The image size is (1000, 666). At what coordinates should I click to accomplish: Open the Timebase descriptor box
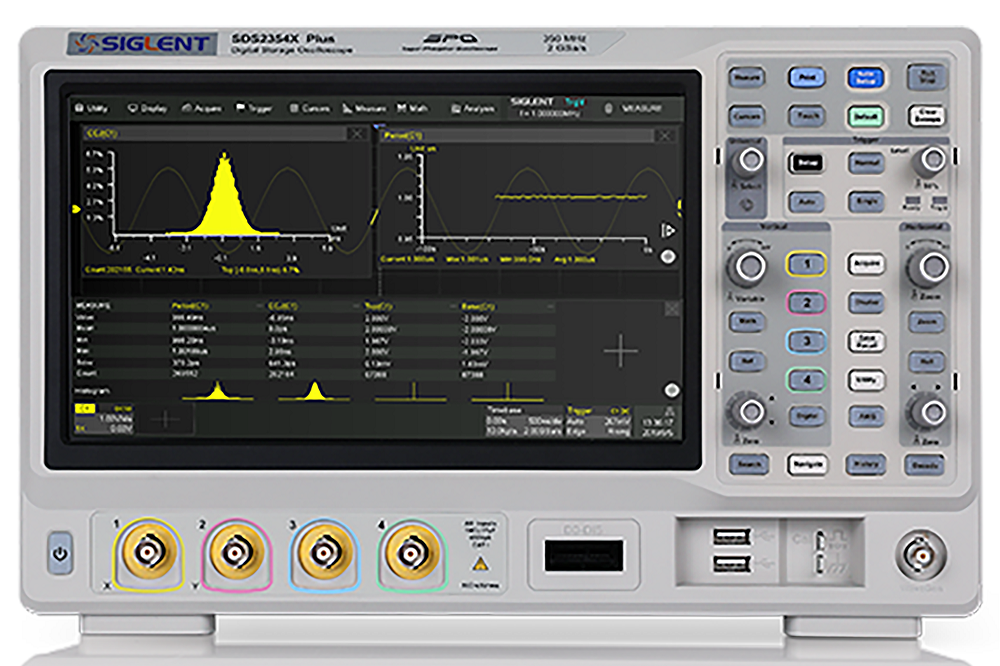(x=524, y=421)
